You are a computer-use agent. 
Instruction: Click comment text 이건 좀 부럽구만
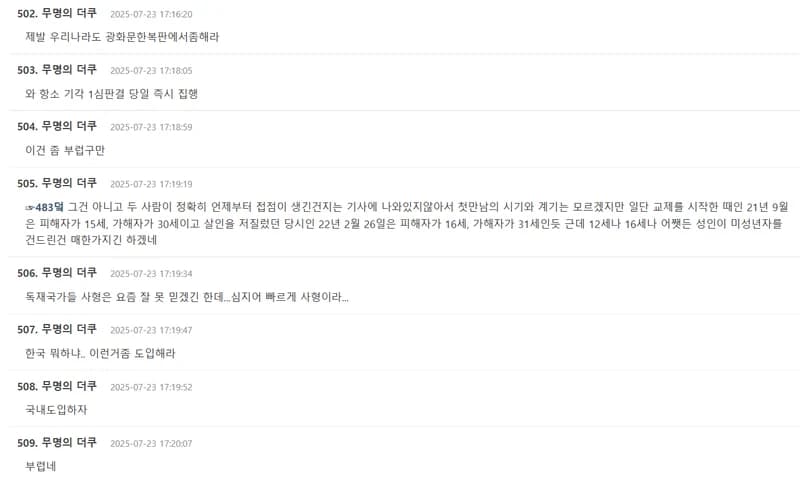click(x=65, y=150)
